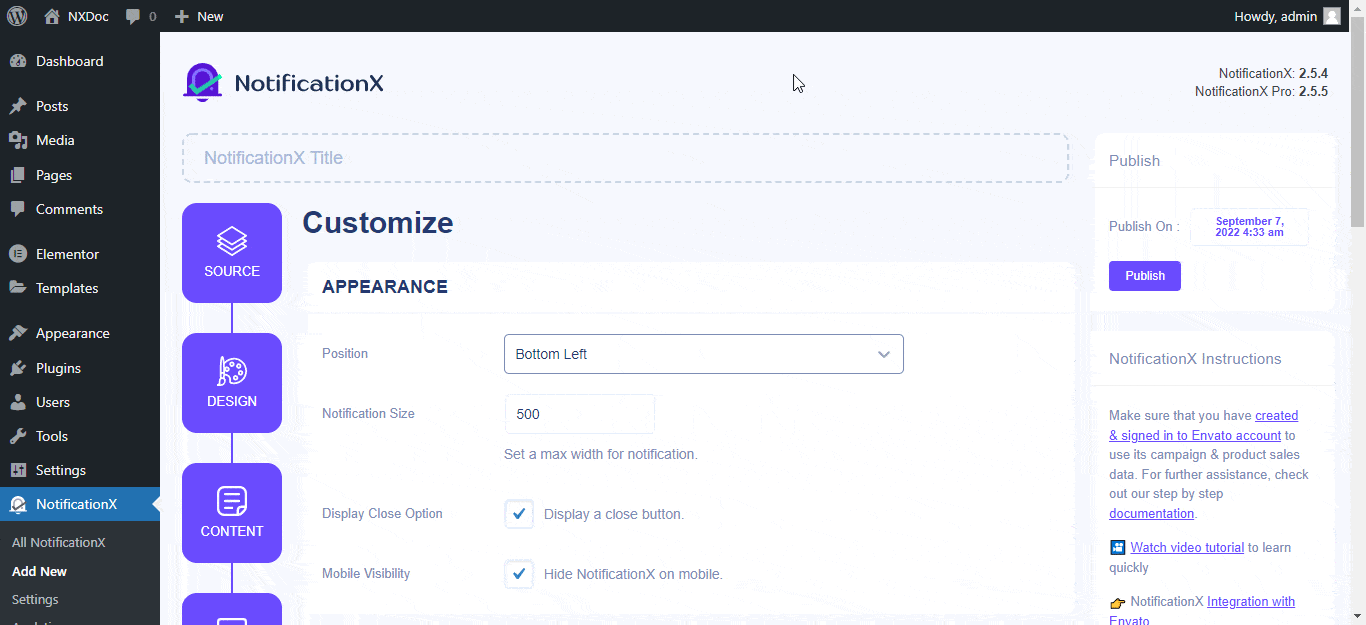Screen dimensions: 1366x625
Task: Open All NotificationX submenu item
Action: (58, 542)
